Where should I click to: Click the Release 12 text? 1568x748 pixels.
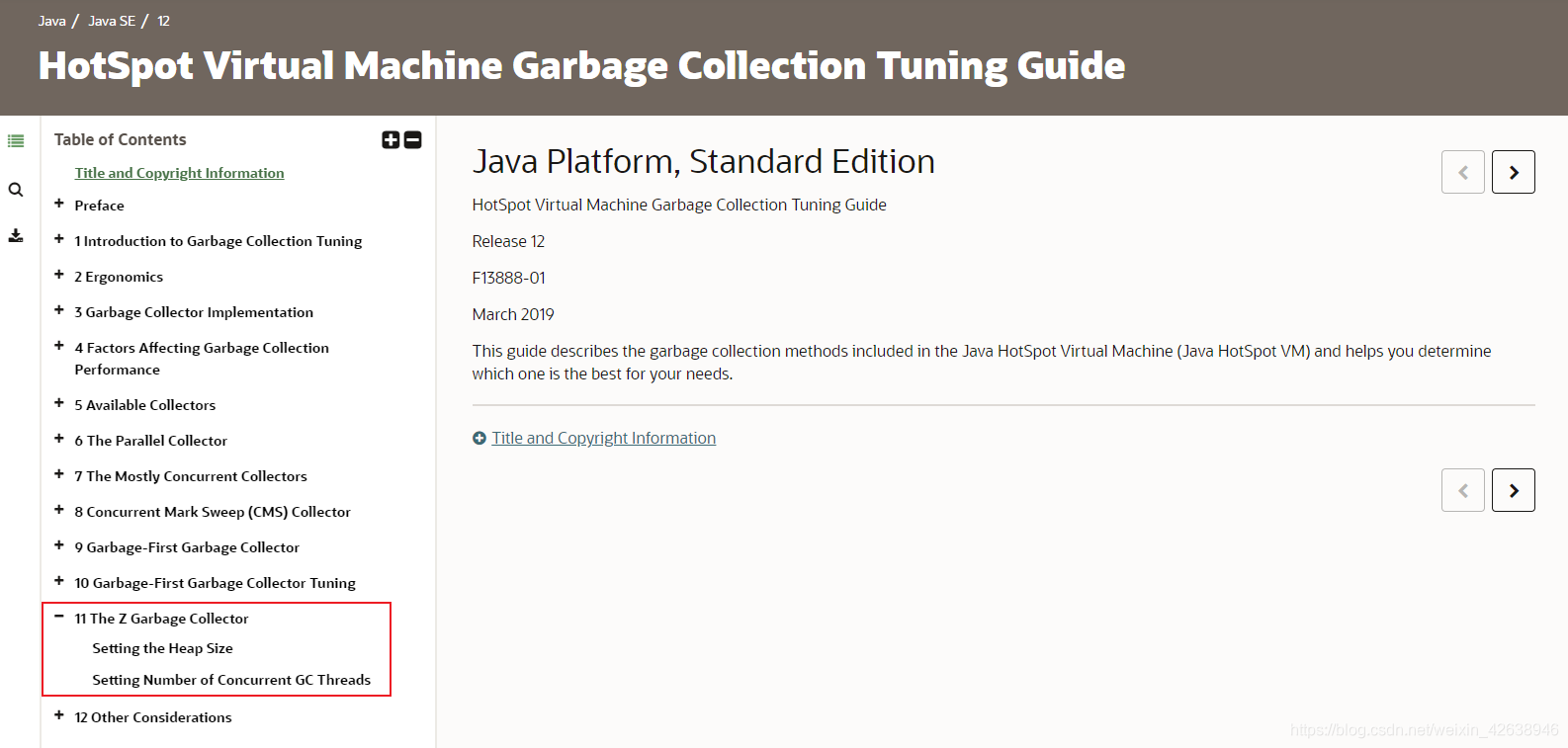(x=508, y=241)
